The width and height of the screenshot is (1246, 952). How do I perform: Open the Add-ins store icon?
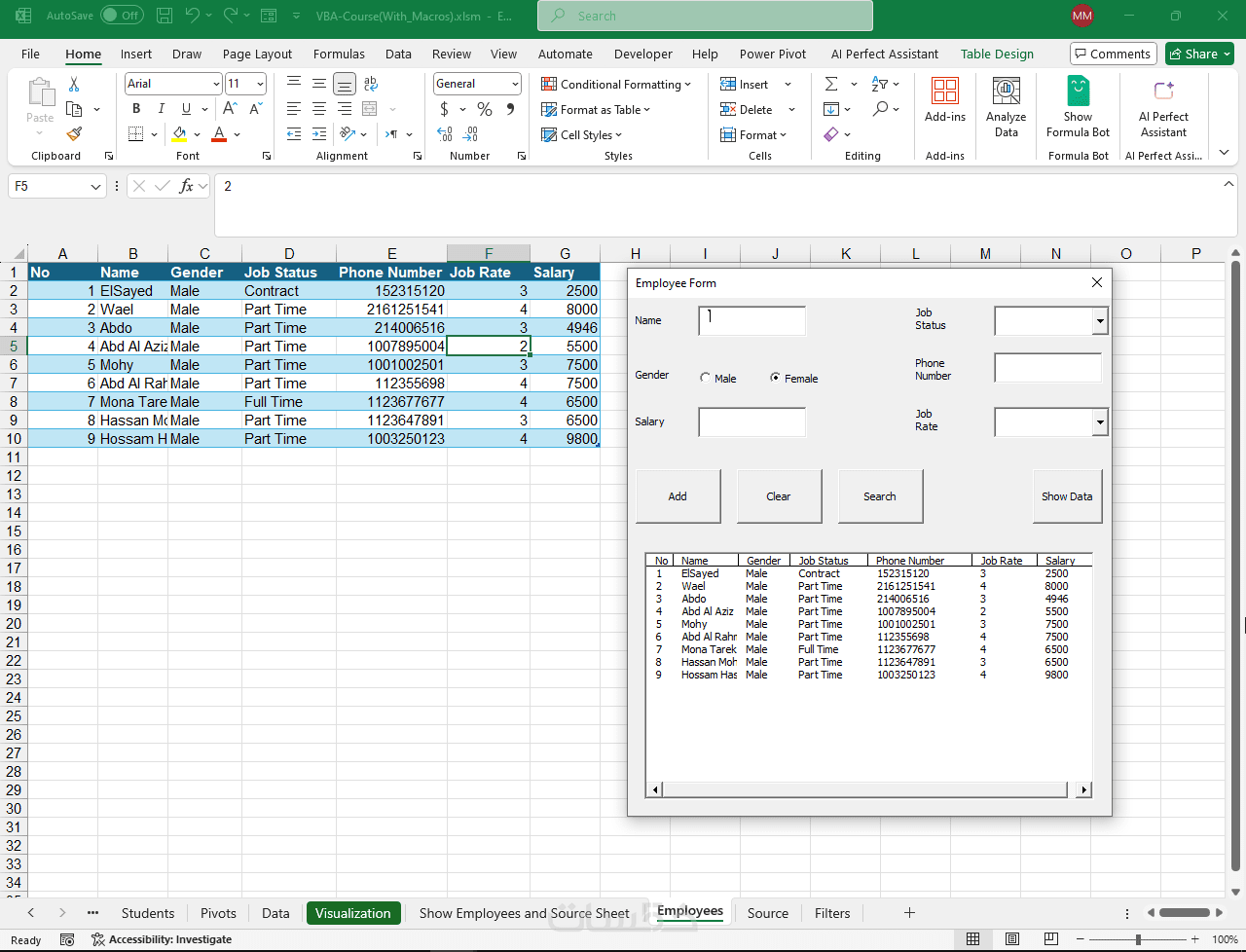pos(945,100)
